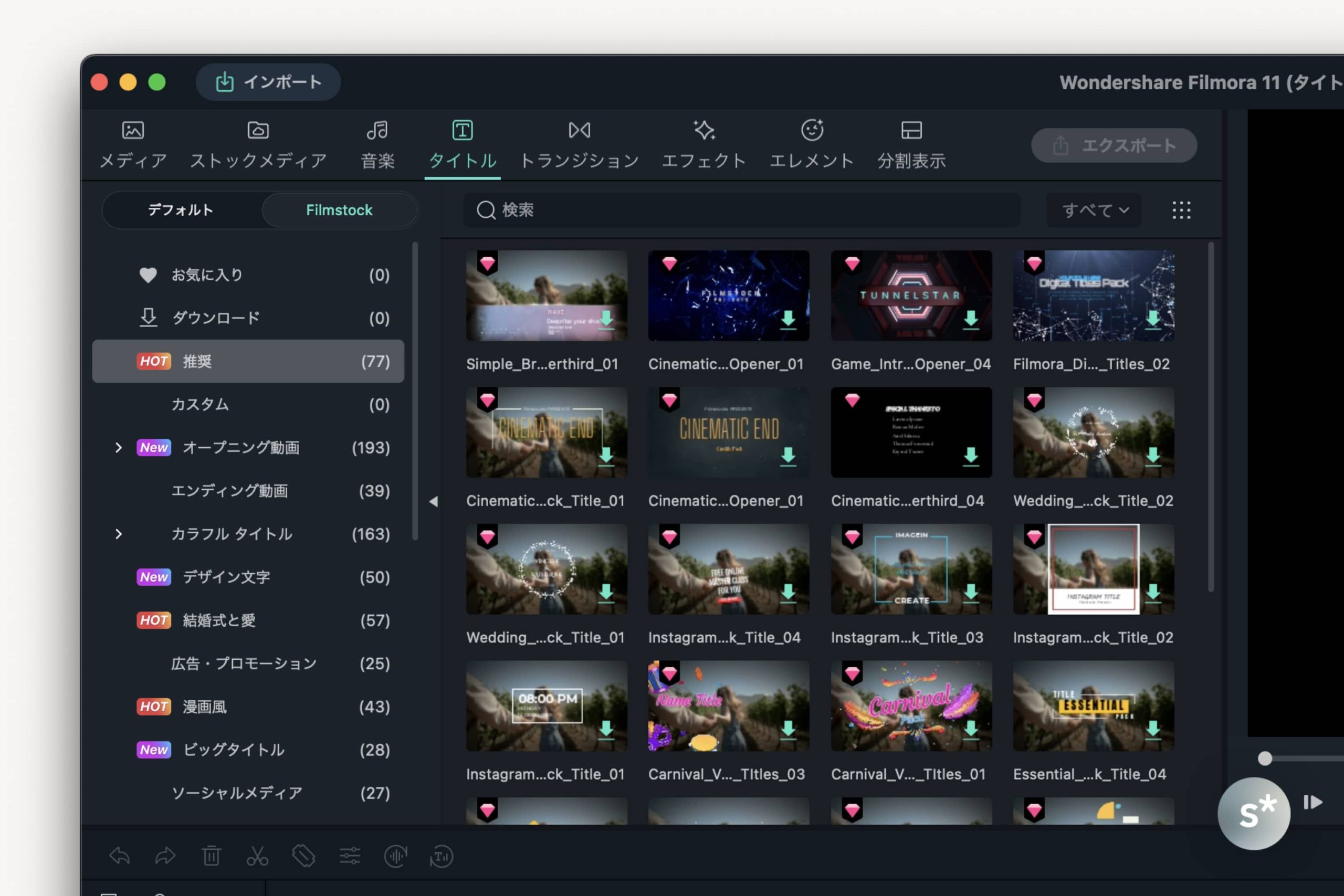Image resolution: width=1344 pixels, height=896 pixels.
Task: Select the デザイン文字 category
Action: point(248,576)
